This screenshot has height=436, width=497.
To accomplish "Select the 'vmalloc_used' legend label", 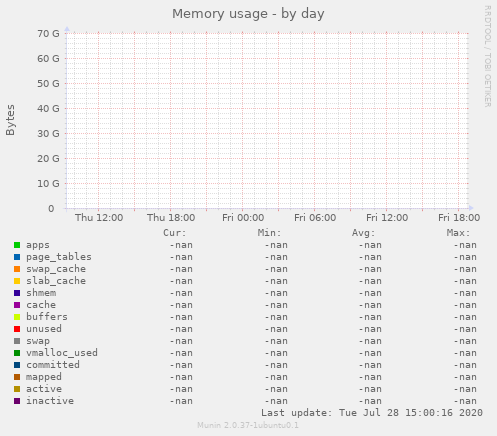I will (x=62, y=353).
